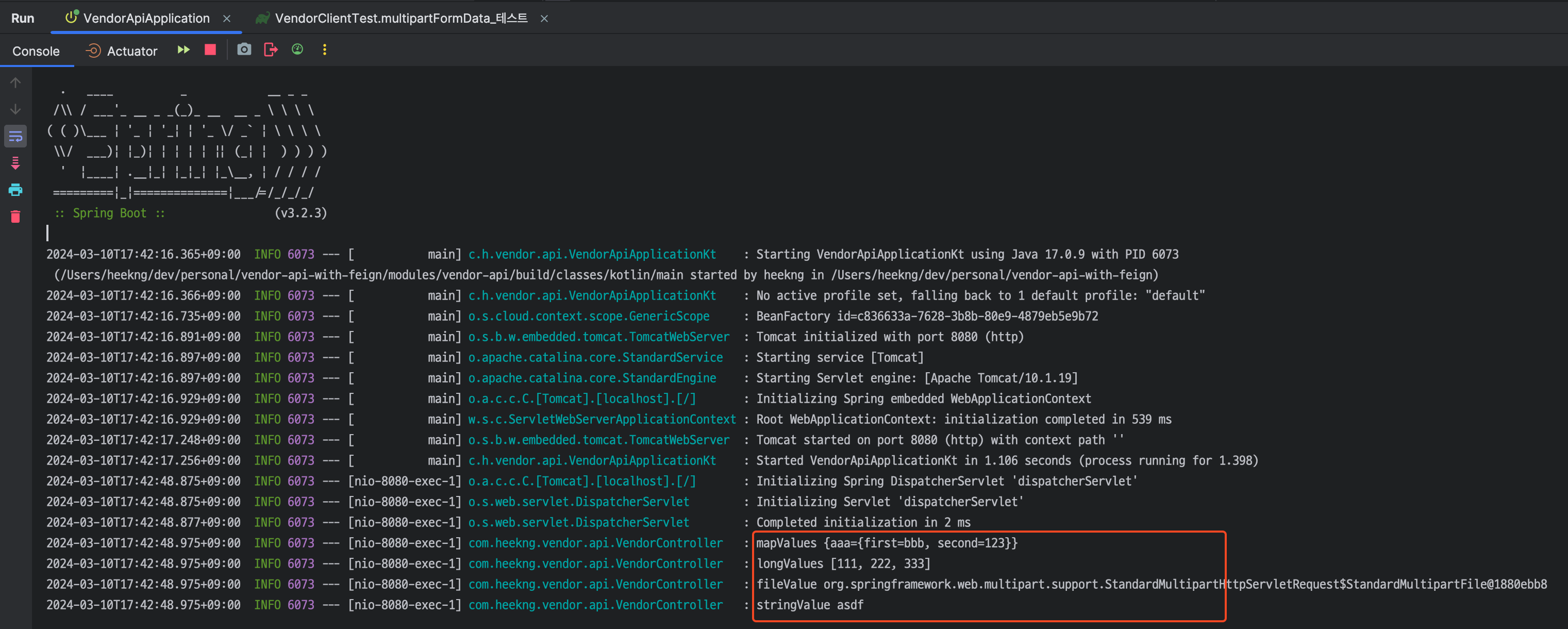Screen dimensions: 1568x629
Task: Click the Rerun VendorApiApplication double-arrow icon
Action: click(183, 50)
